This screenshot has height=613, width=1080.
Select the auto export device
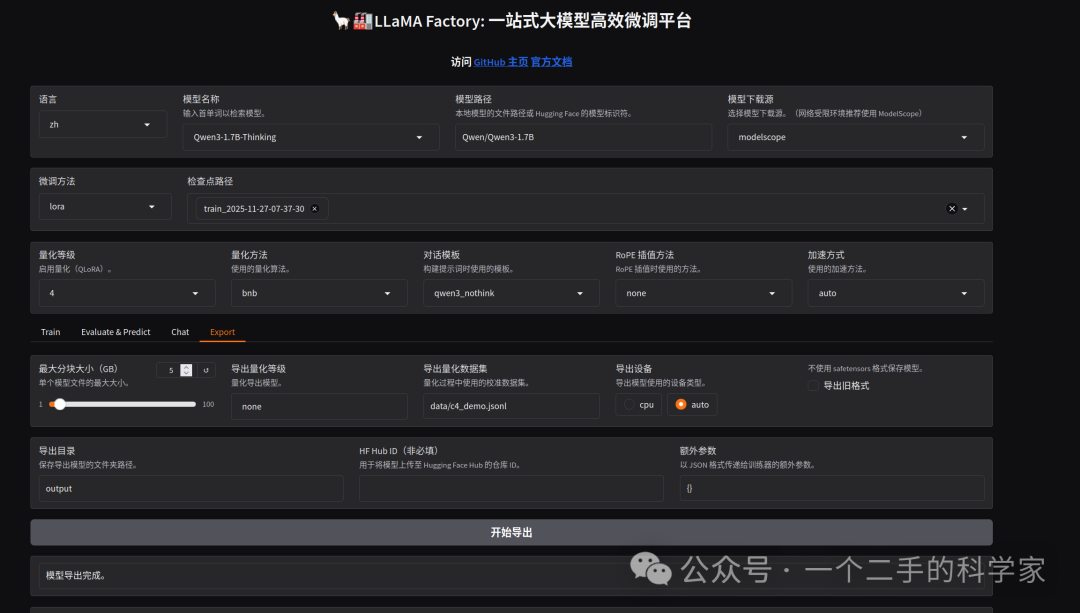click(692, 405)
